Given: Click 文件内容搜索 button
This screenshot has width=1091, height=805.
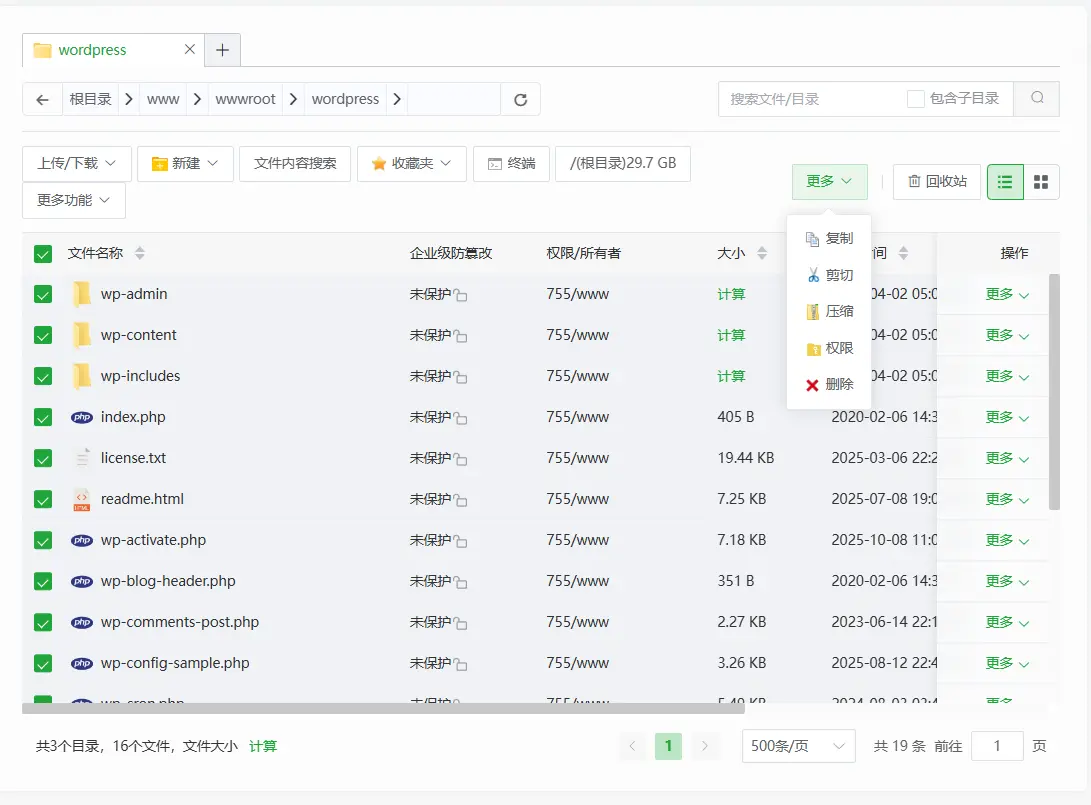Looking at the screenshot, I should click(295, 164).
